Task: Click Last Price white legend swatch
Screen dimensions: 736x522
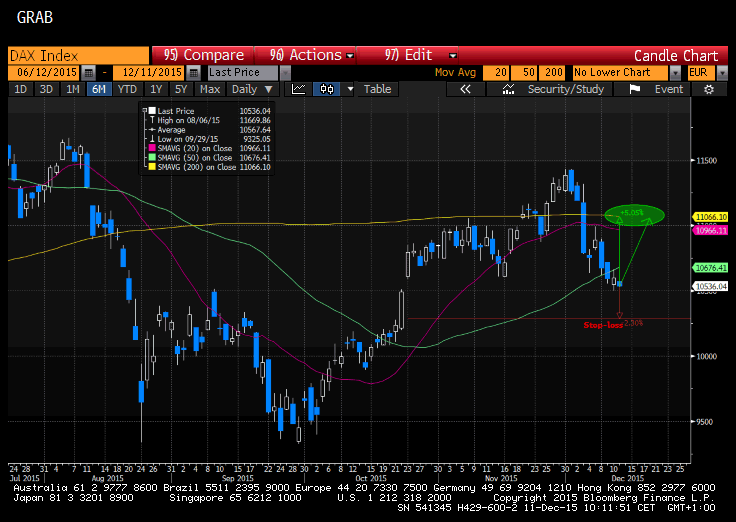Action: click(x=152, y=111)
